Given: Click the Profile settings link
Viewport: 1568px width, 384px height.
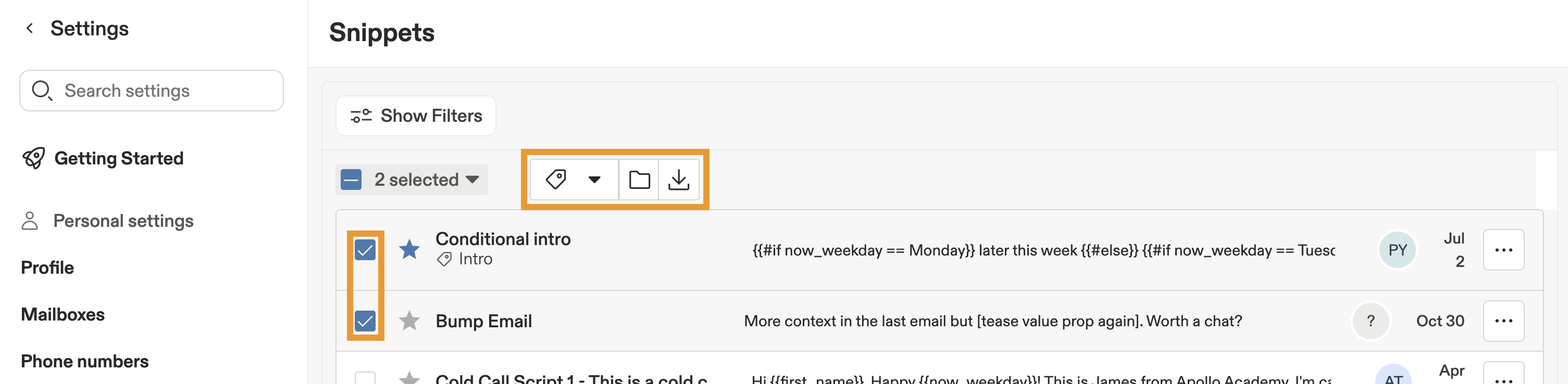Looking at the screenshot, I should (47, 267).
